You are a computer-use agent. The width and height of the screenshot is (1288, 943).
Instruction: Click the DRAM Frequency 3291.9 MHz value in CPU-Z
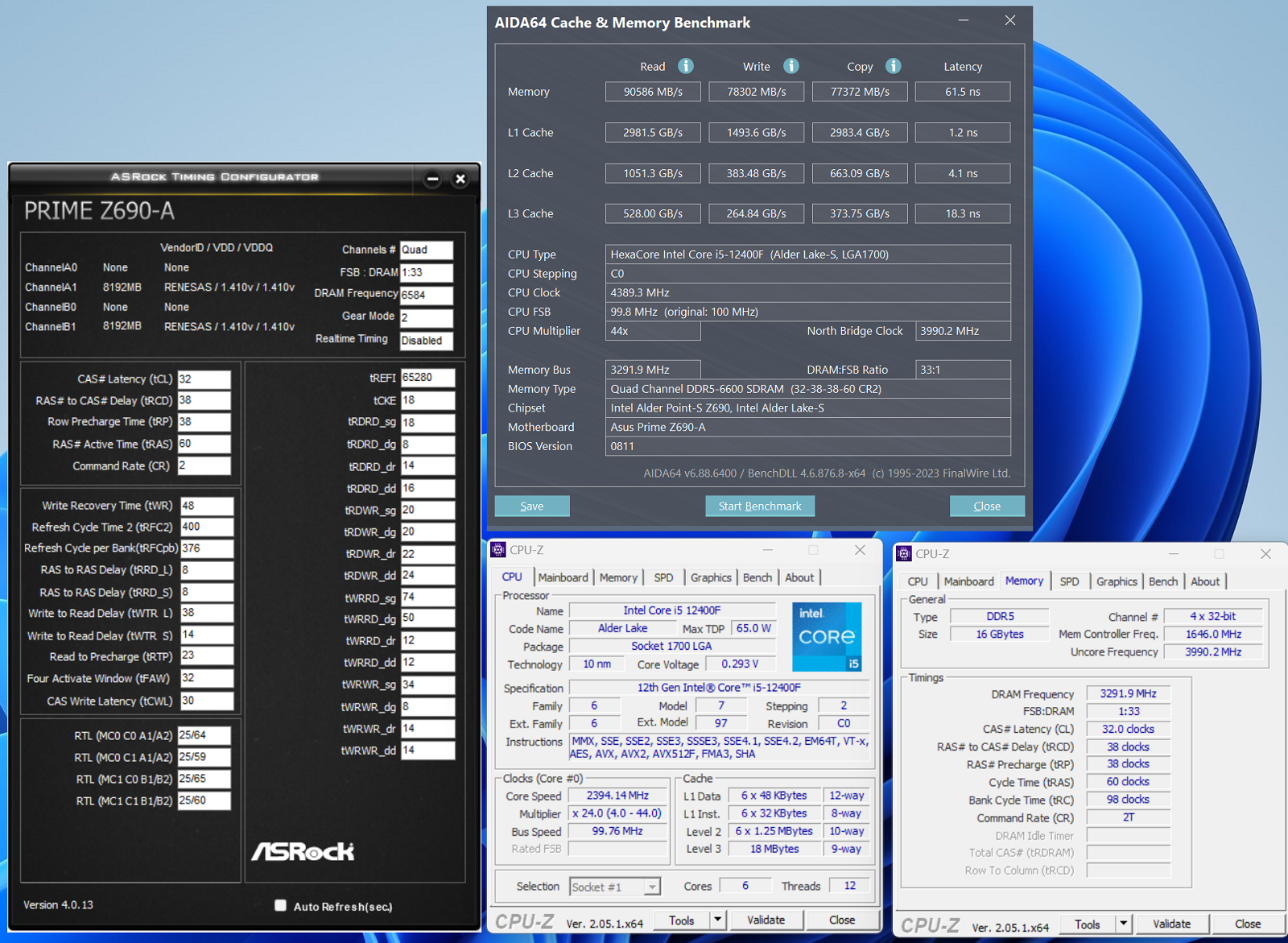tap(1128, 693)
